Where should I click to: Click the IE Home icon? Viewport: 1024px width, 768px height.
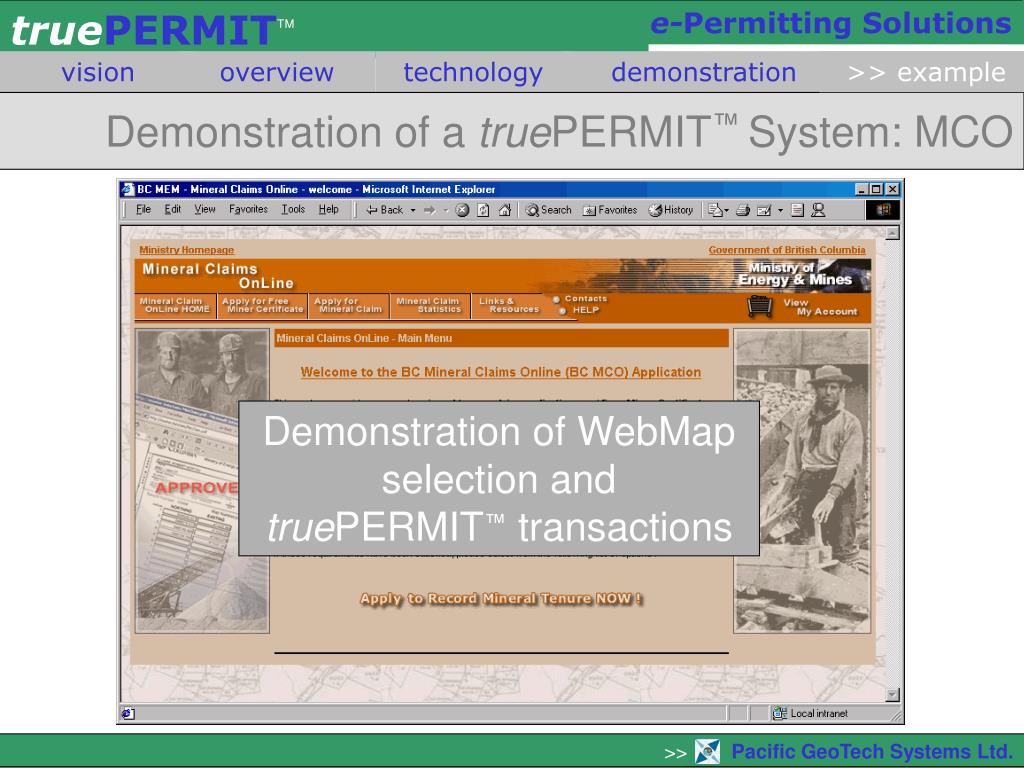pyautogui.click(x=505, y=210)
